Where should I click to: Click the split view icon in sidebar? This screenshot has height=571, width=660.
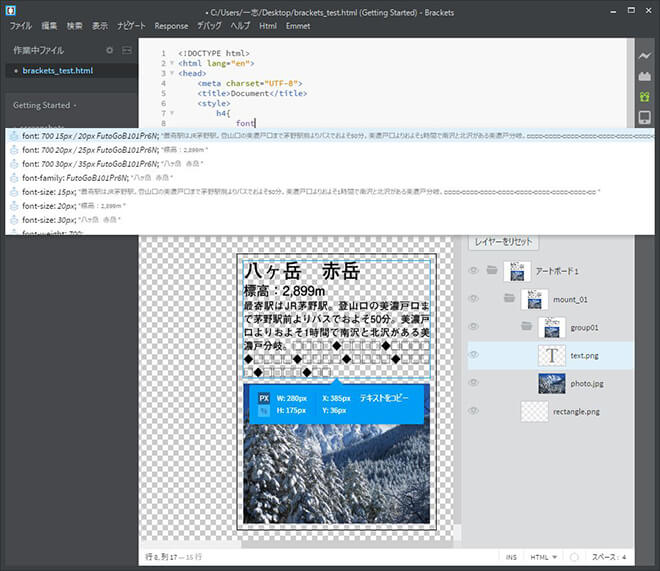pos(127,50)
